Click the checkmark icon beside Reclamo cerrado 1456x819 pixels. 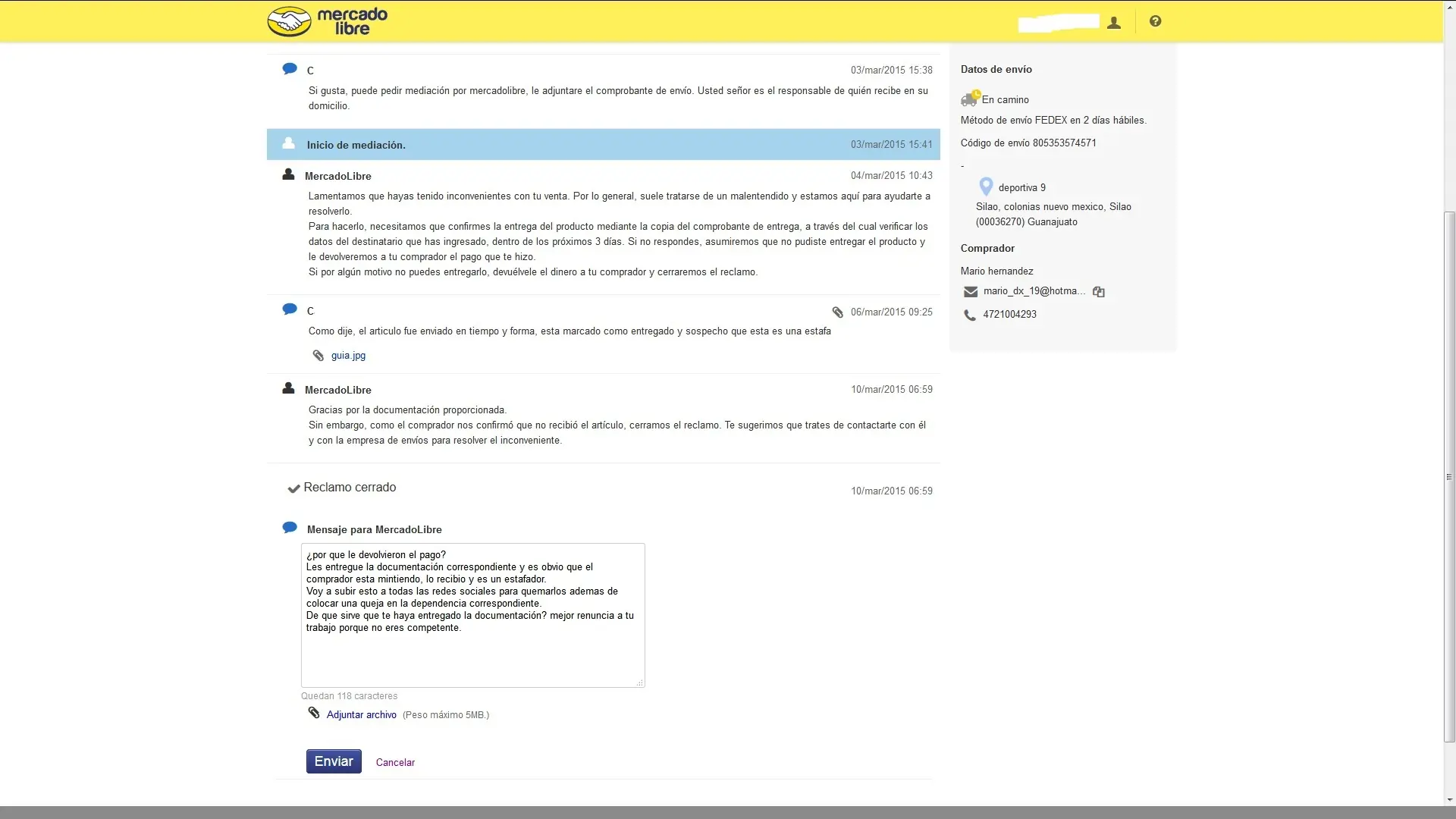coord(294,489)
